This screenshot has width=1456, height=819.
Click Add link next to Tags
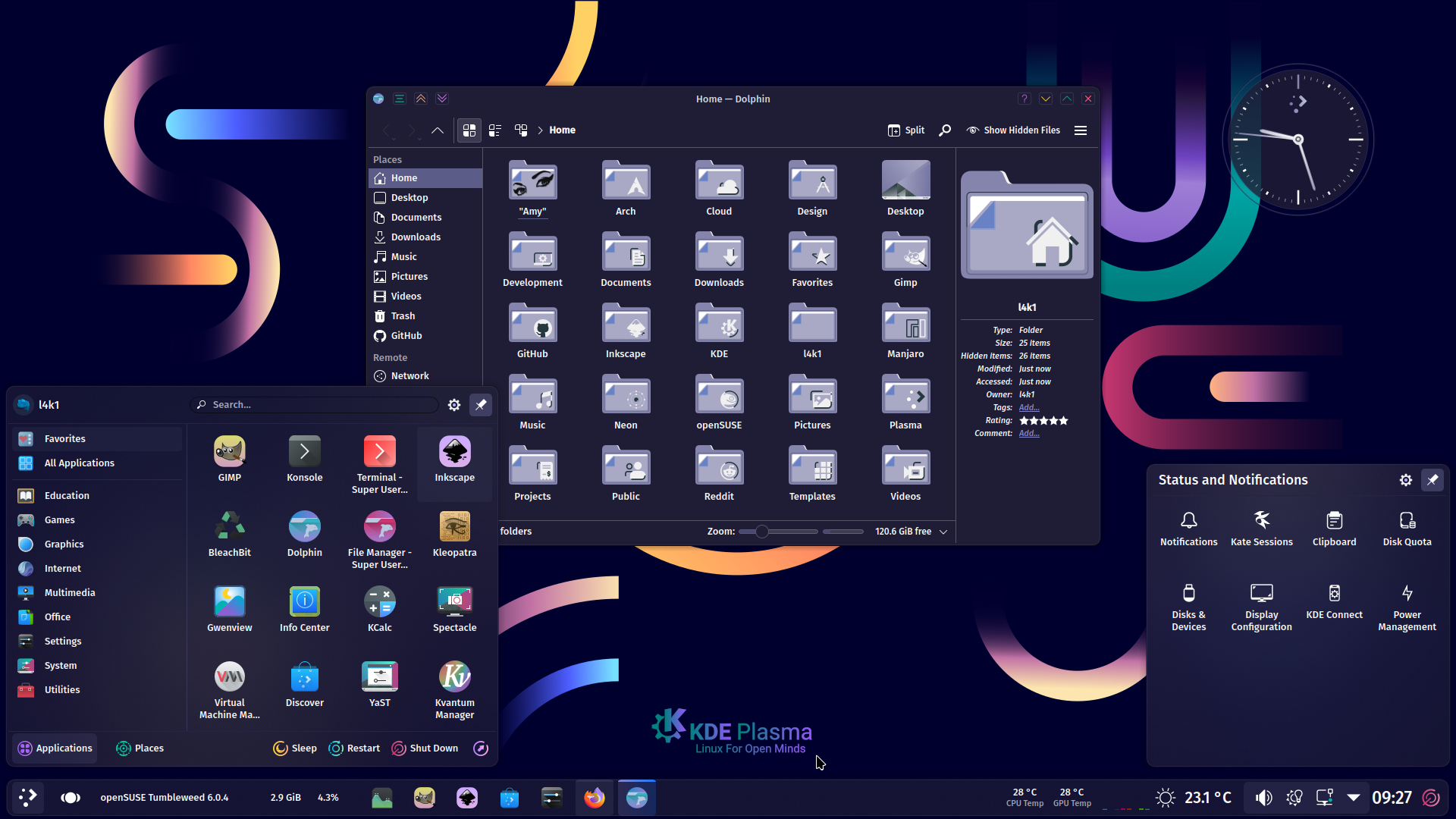click(1029, 407)
